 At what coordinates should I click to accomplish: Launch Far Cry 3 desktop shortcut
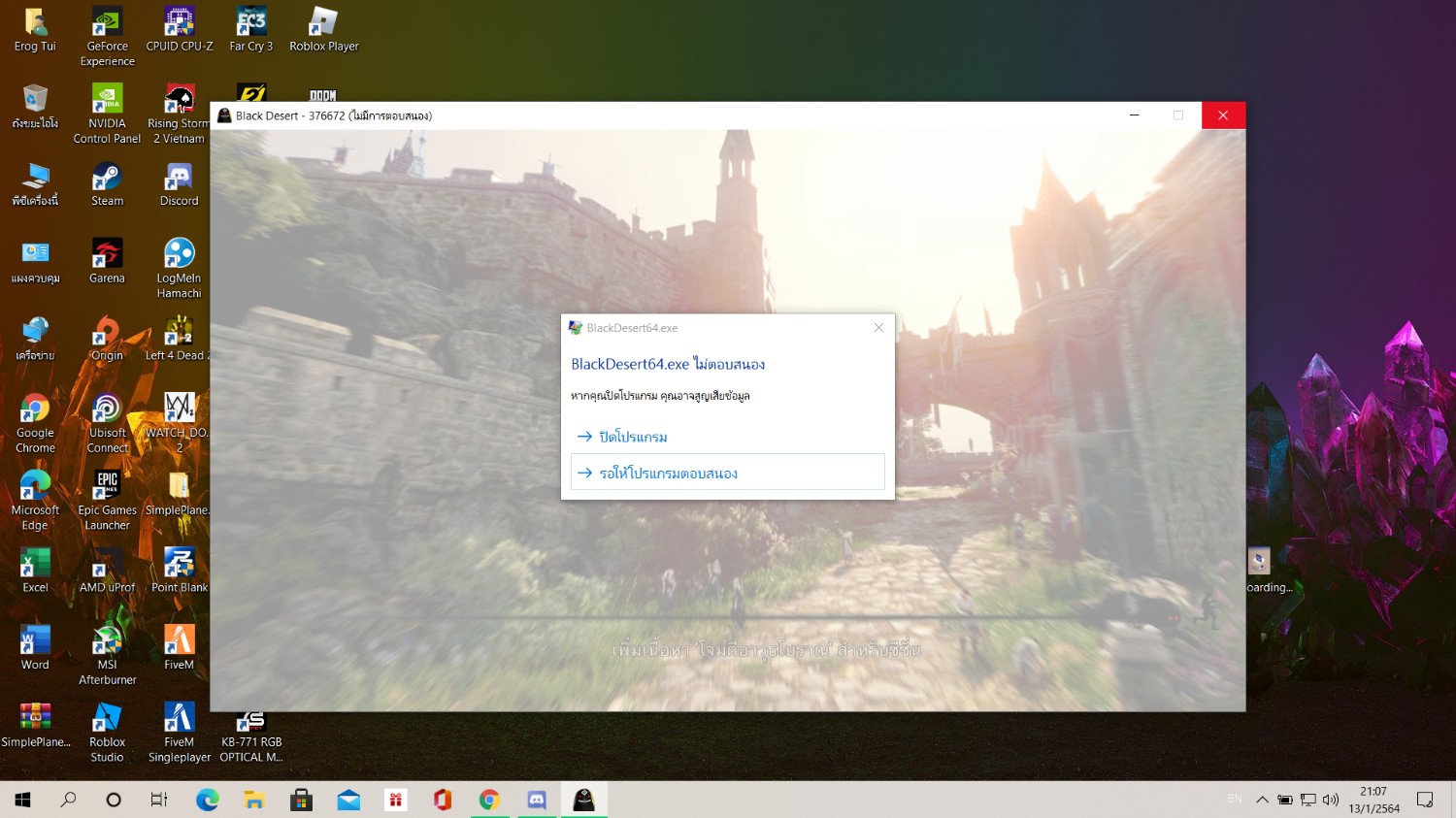point(250,30)
